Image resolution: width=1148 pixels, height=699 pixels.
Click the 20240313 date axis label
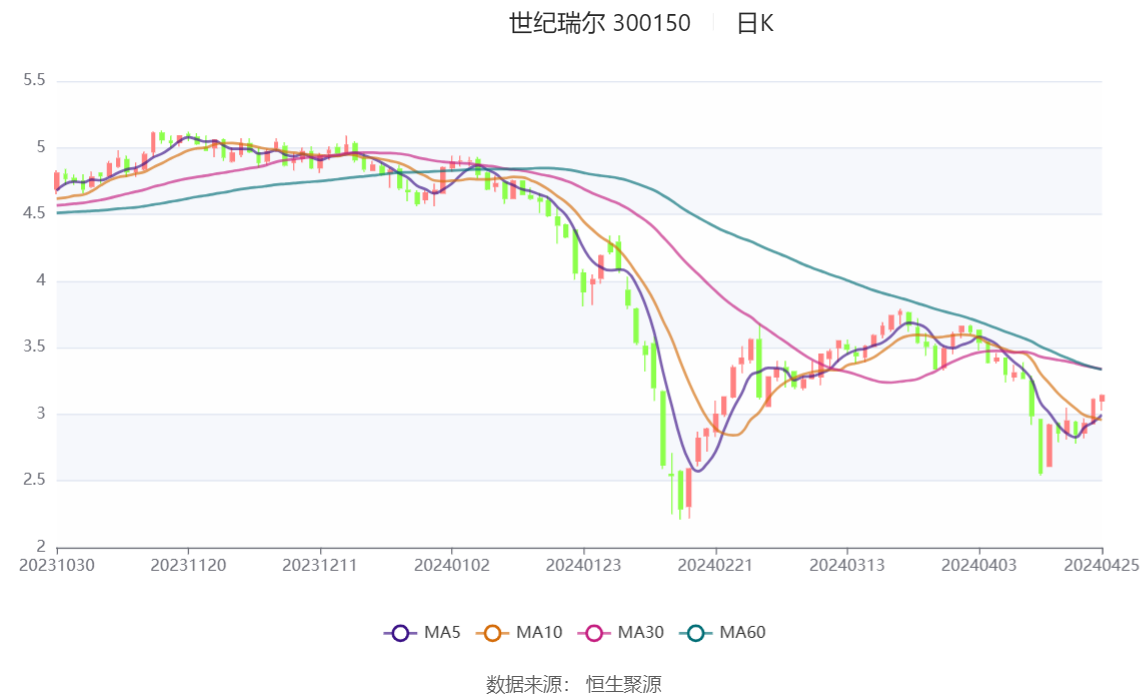[x=847, y=565]
